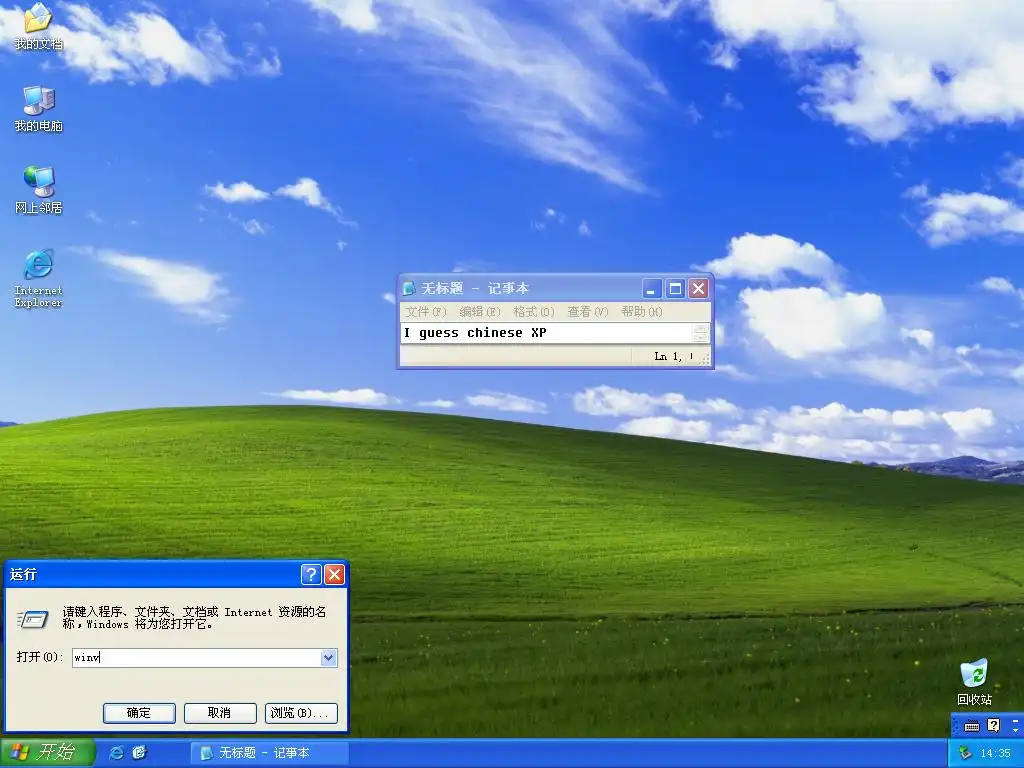Click the Run dialog help question button
Viewport: 1024px width, 768px height.
pyautogui.click(x=311, y=574)
